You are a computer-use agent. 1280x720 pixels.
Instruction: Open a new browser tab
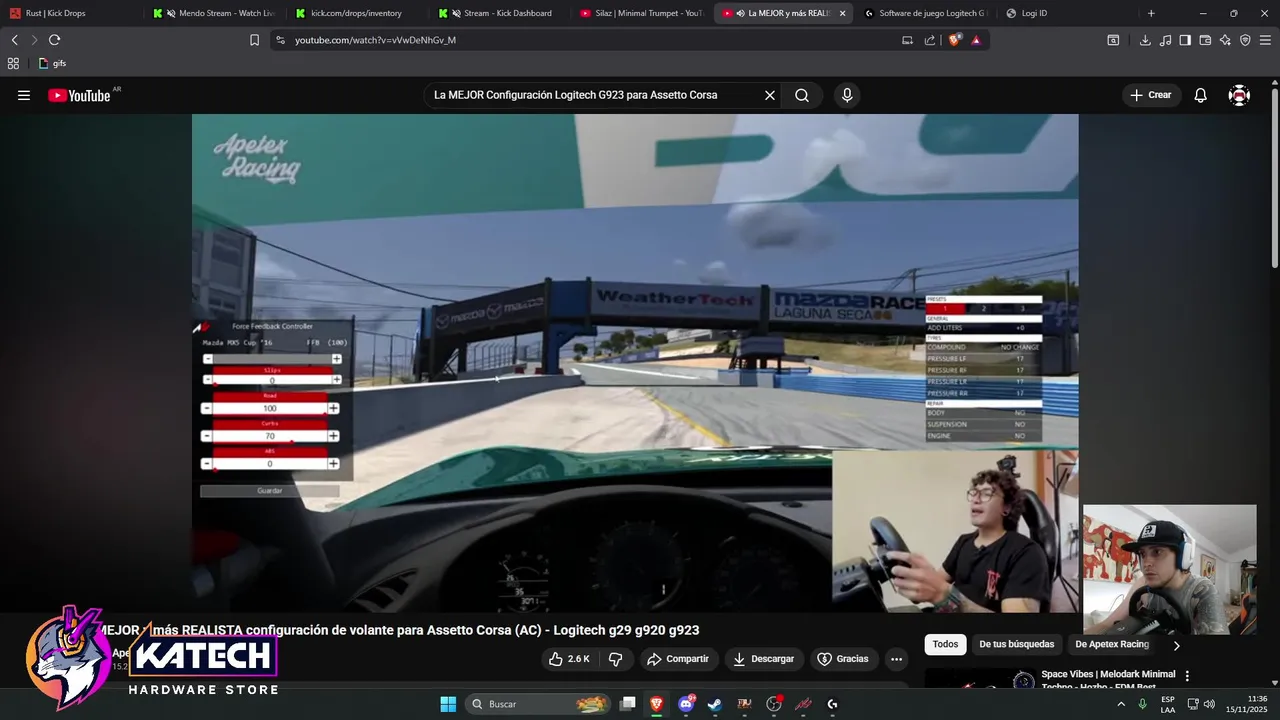tap(1151, 13)
